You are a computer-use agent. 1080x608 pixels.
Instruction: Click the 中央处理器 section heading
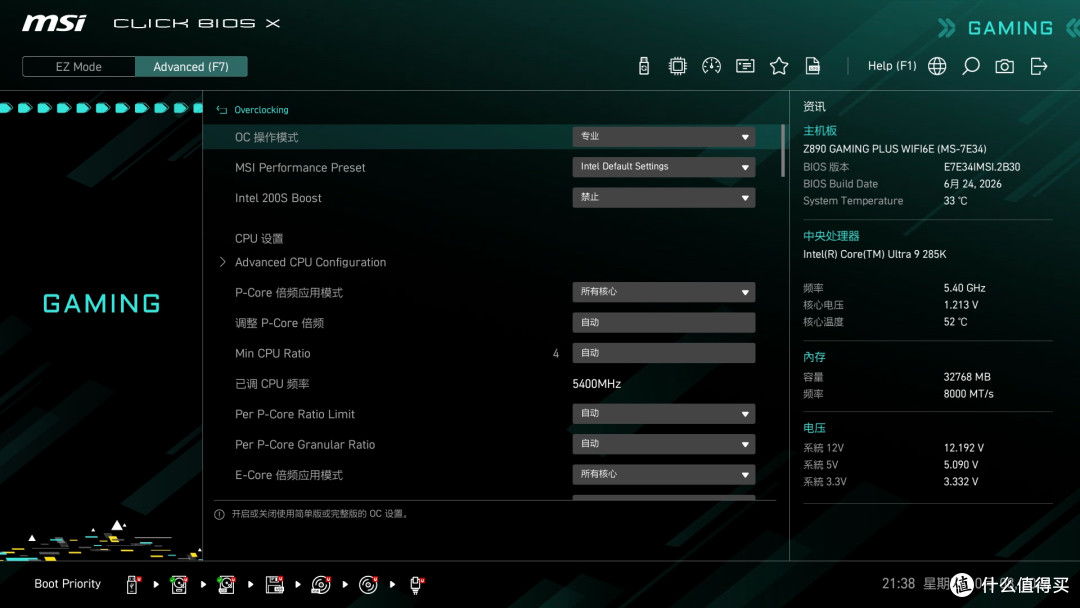click(831, 236)
